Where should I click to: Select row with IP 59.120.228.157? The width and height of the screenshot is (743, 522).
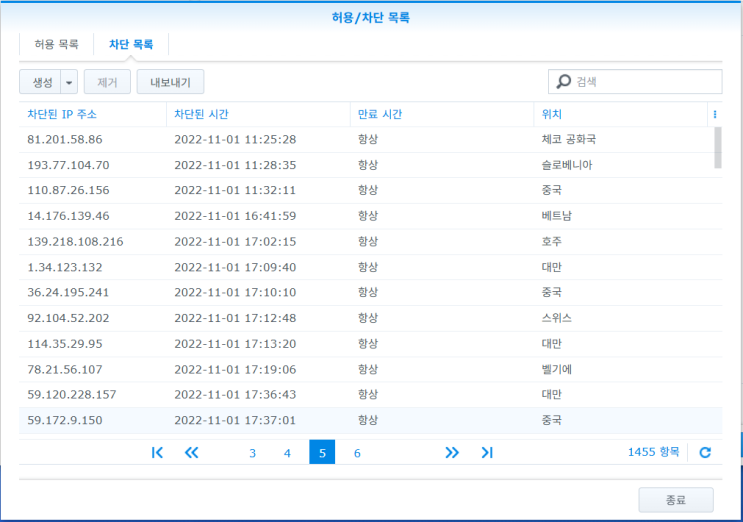click(x=371, y=395)
